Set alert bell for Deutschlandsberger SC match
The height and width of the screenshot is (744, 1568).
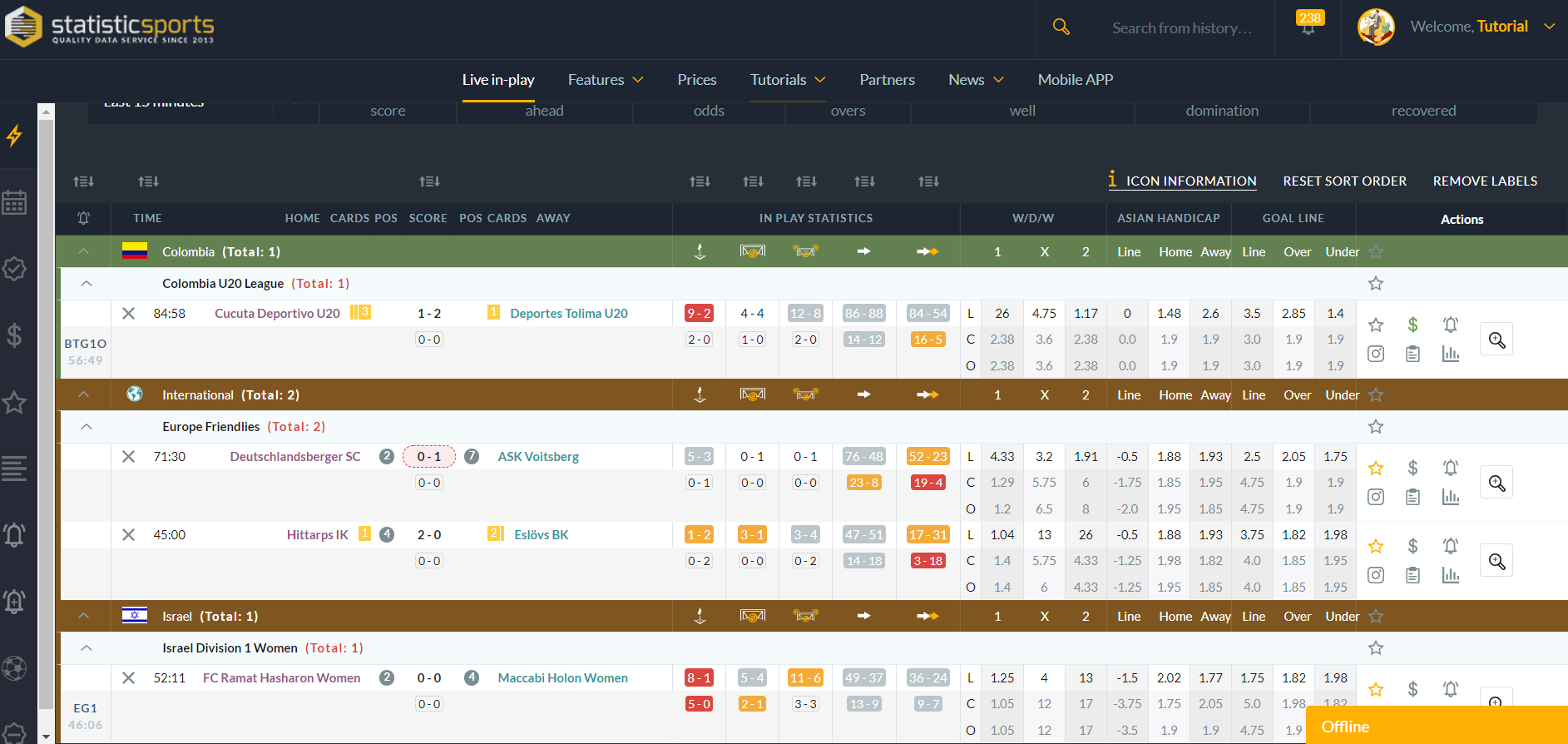1451,468
